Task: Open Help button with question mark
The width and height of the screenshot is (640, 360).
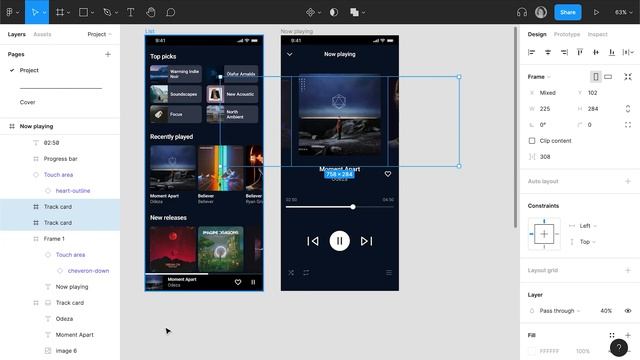Action: tap(619, 348)
